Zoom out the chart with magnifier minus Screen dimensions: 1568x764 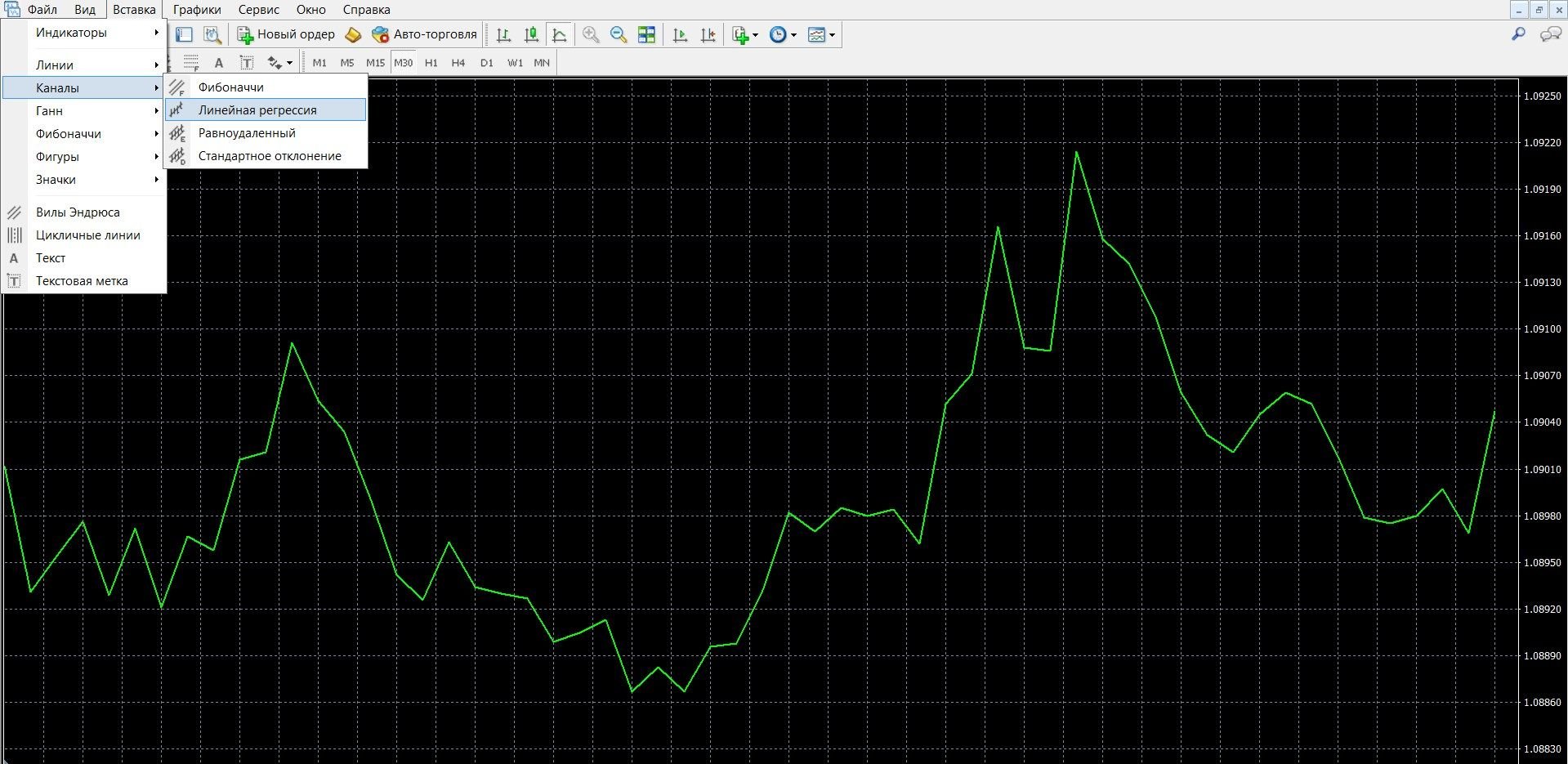point(619,34)
